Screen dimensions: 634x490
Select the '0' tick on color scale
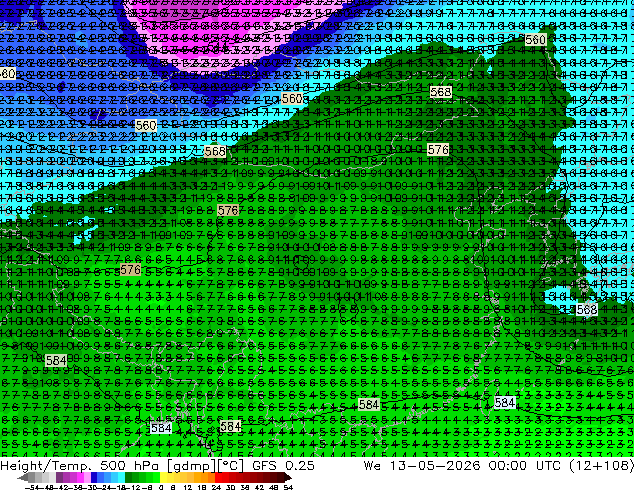161,487
